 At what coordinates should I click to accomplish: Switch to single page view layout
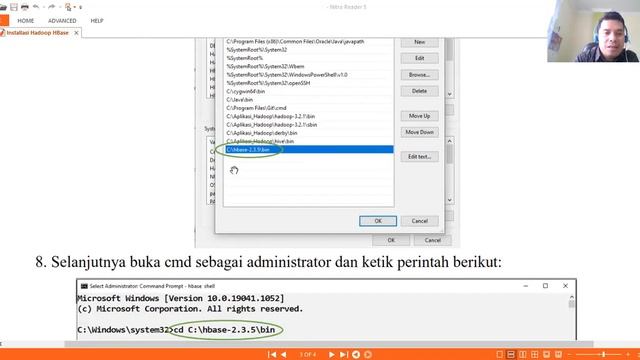coord(499,354)
